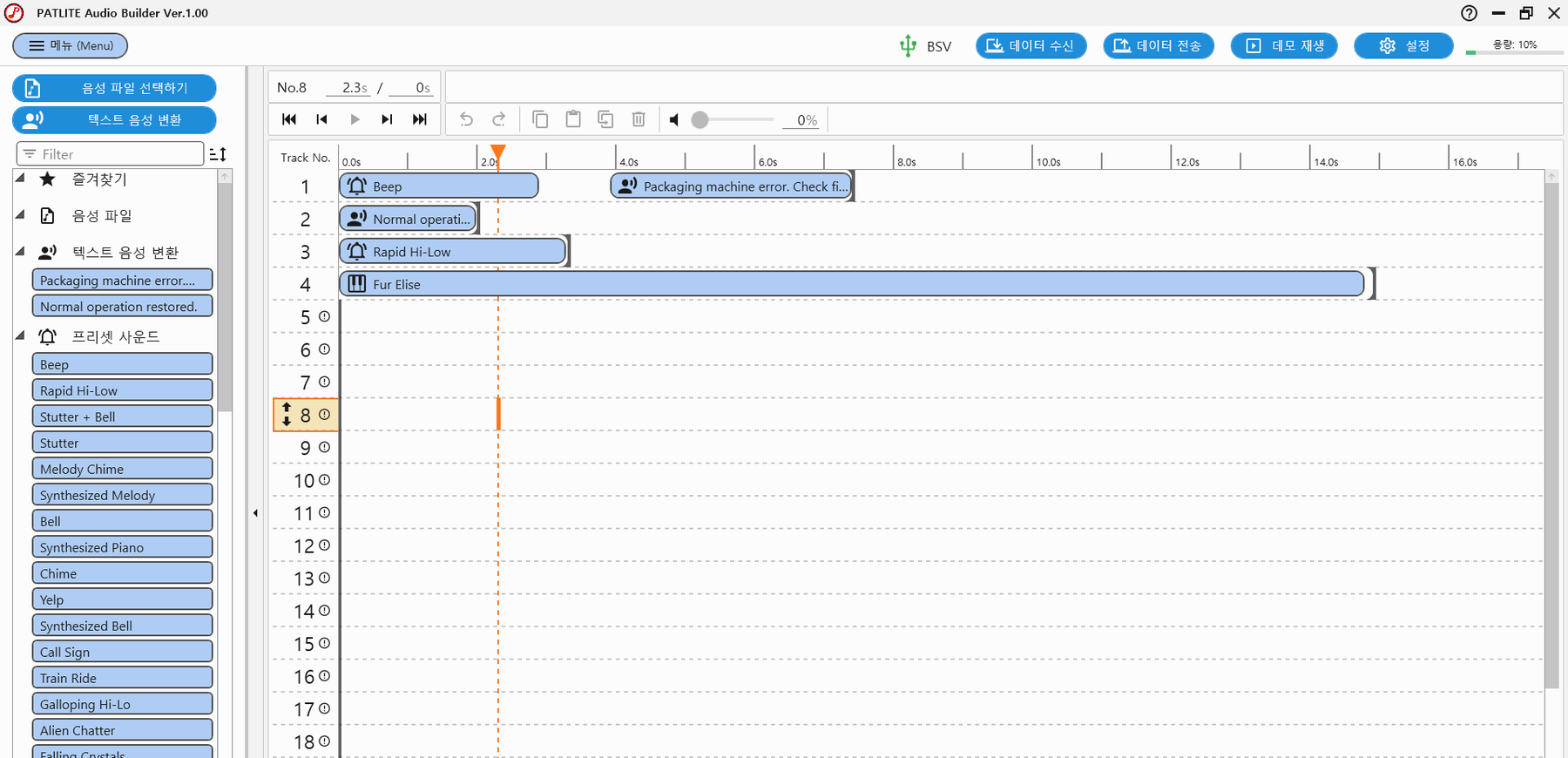Collapse the left sidebar panel arrow
The image size is (1568, 758).
coord(255,513)
